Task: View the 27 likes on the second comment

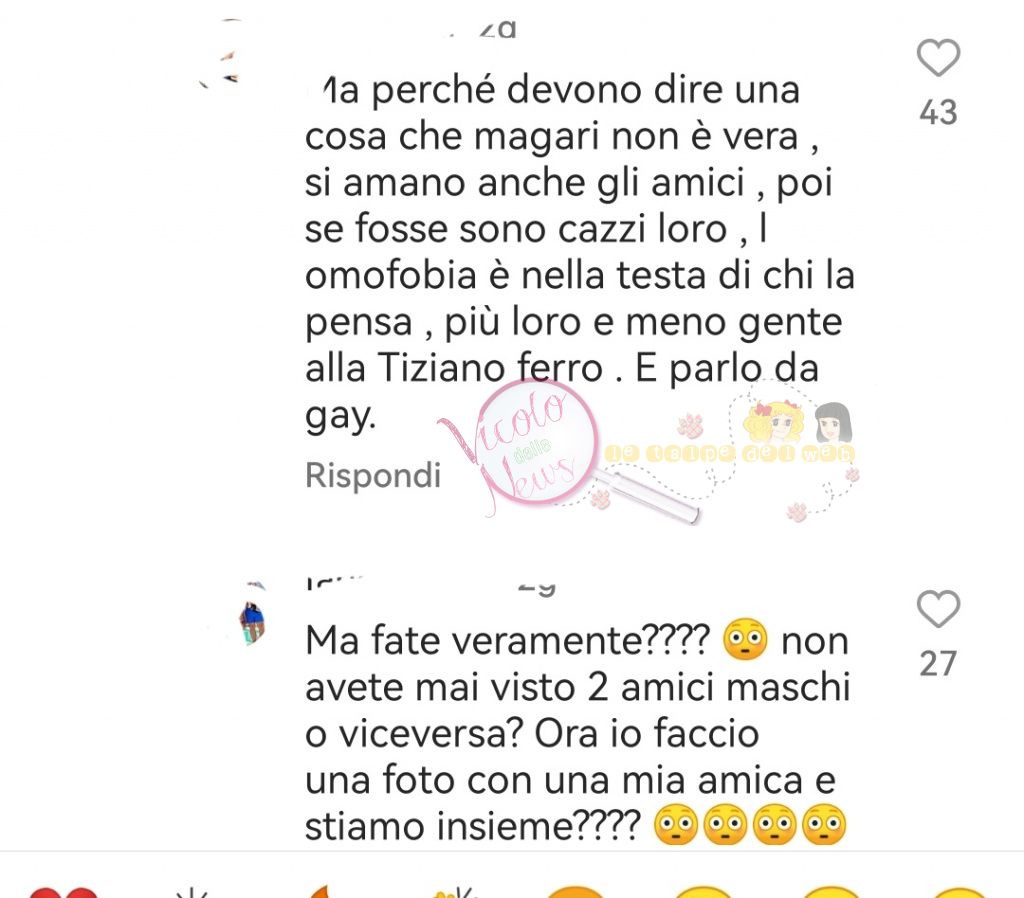Action: [938, 664]
